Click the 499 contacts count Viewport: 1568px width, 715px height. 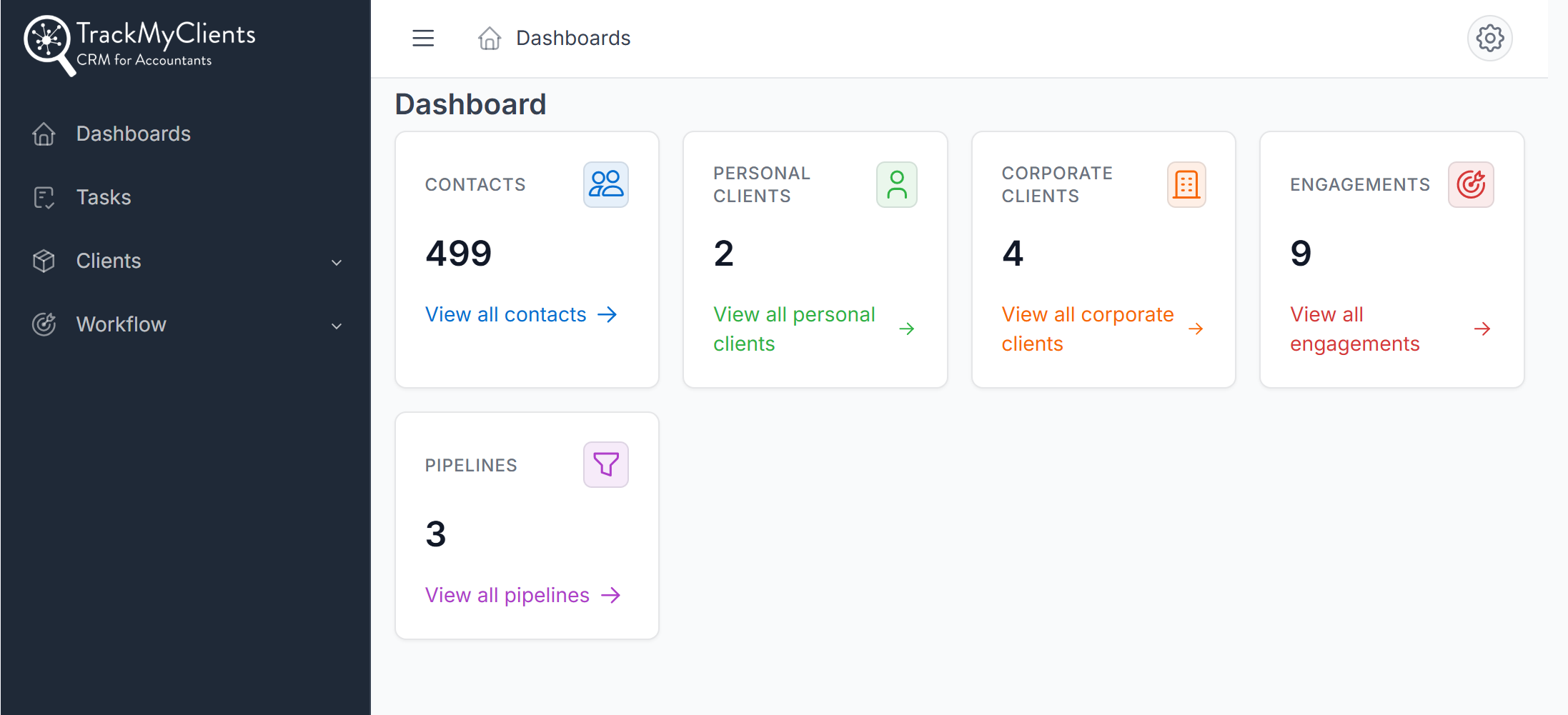click(459, 253)
